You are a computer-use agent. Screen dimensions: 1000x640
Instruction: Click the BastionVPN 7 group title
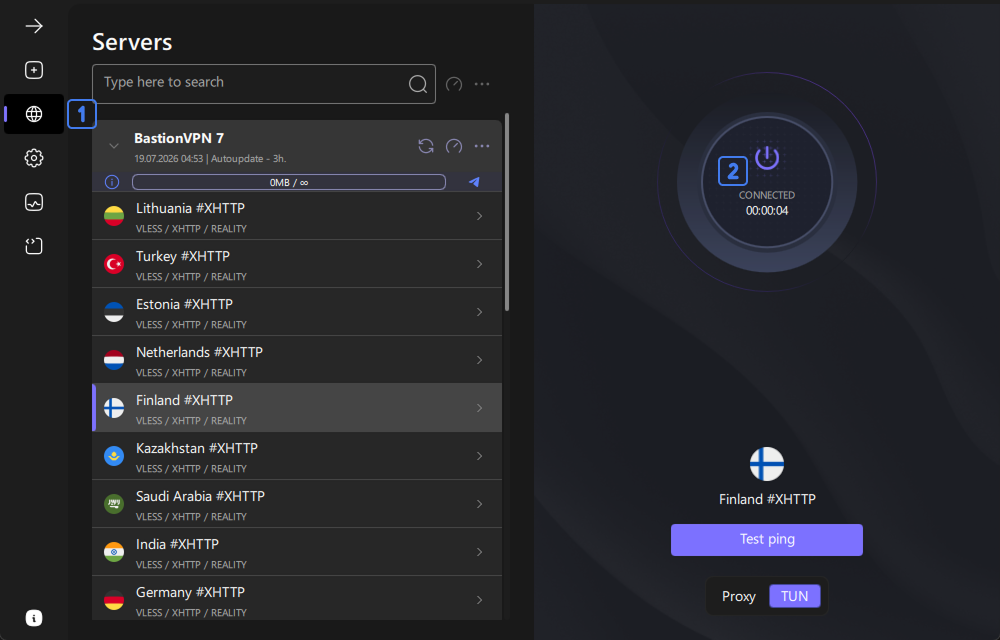click(x=179, y=138)
